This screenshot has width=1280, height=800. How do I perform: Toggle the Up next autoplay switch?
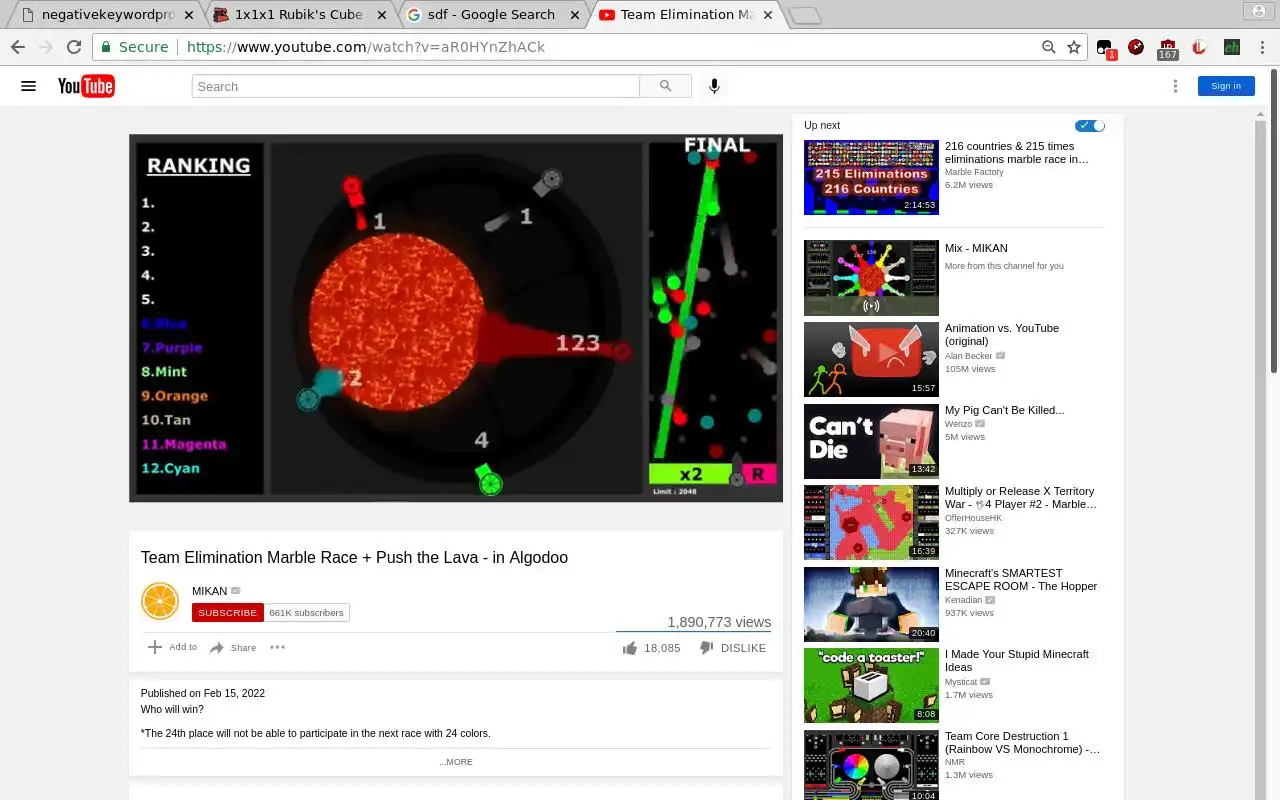tap(1090, 125)
